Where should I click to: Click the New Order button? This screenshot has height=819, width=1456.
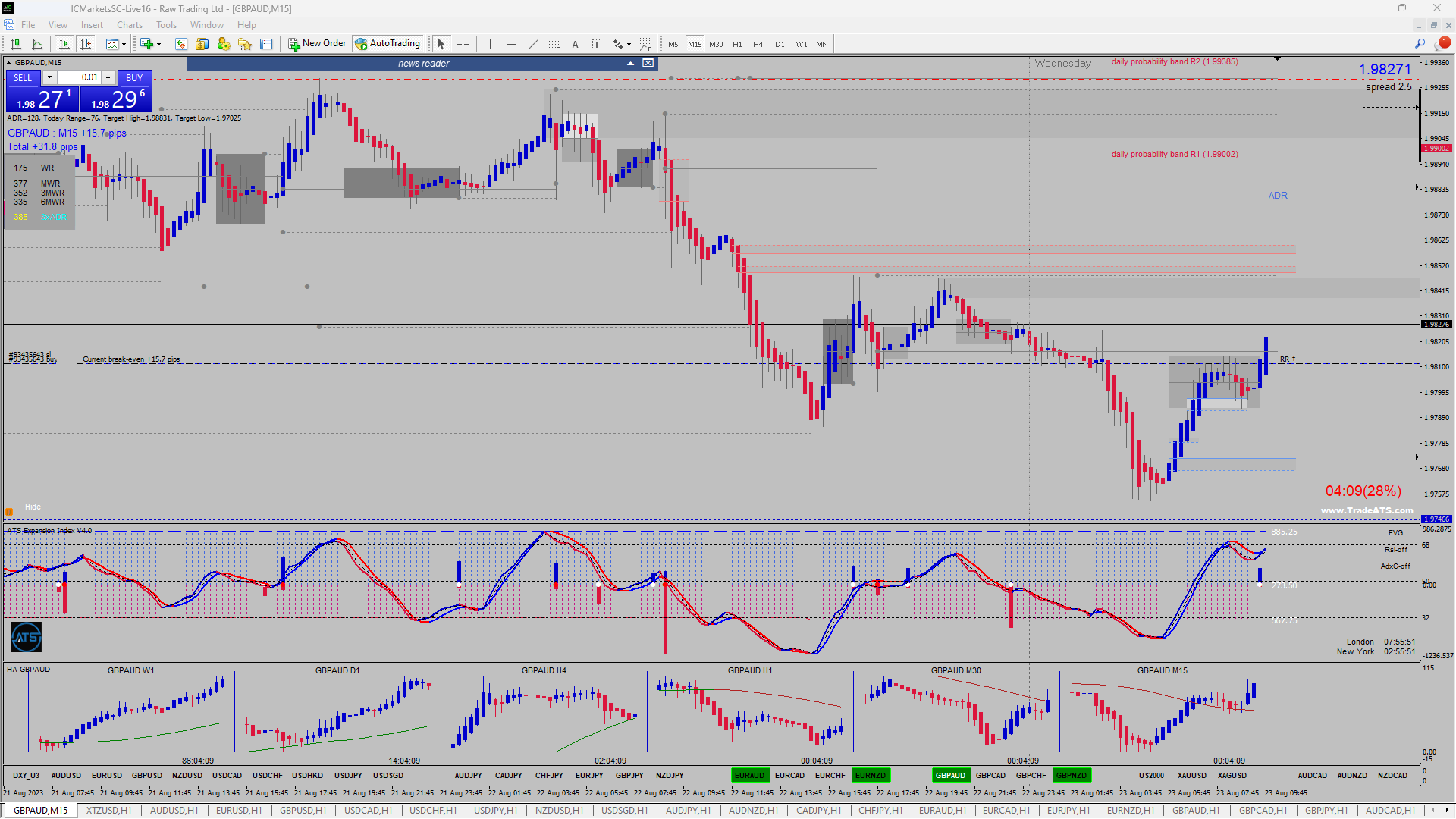click(x=316, y=44)
